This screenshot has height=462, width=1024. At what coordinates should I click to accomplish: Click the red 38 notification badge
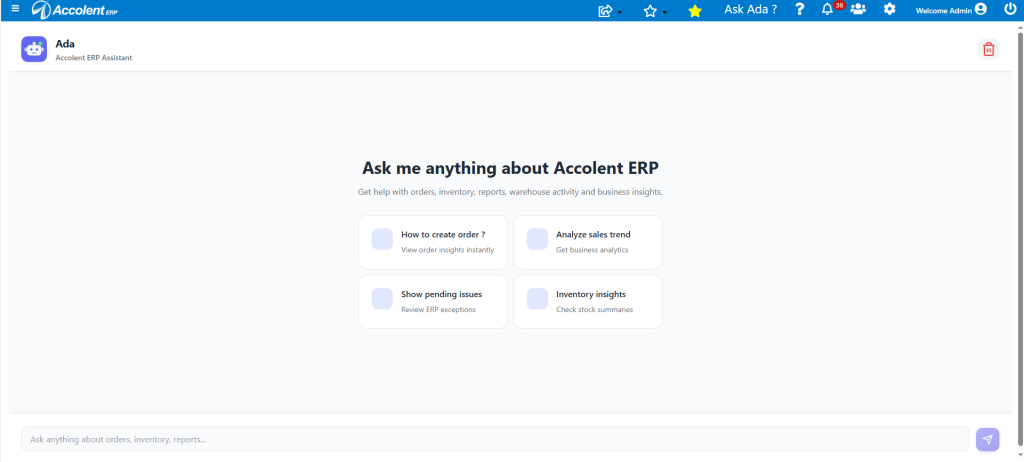839,5
